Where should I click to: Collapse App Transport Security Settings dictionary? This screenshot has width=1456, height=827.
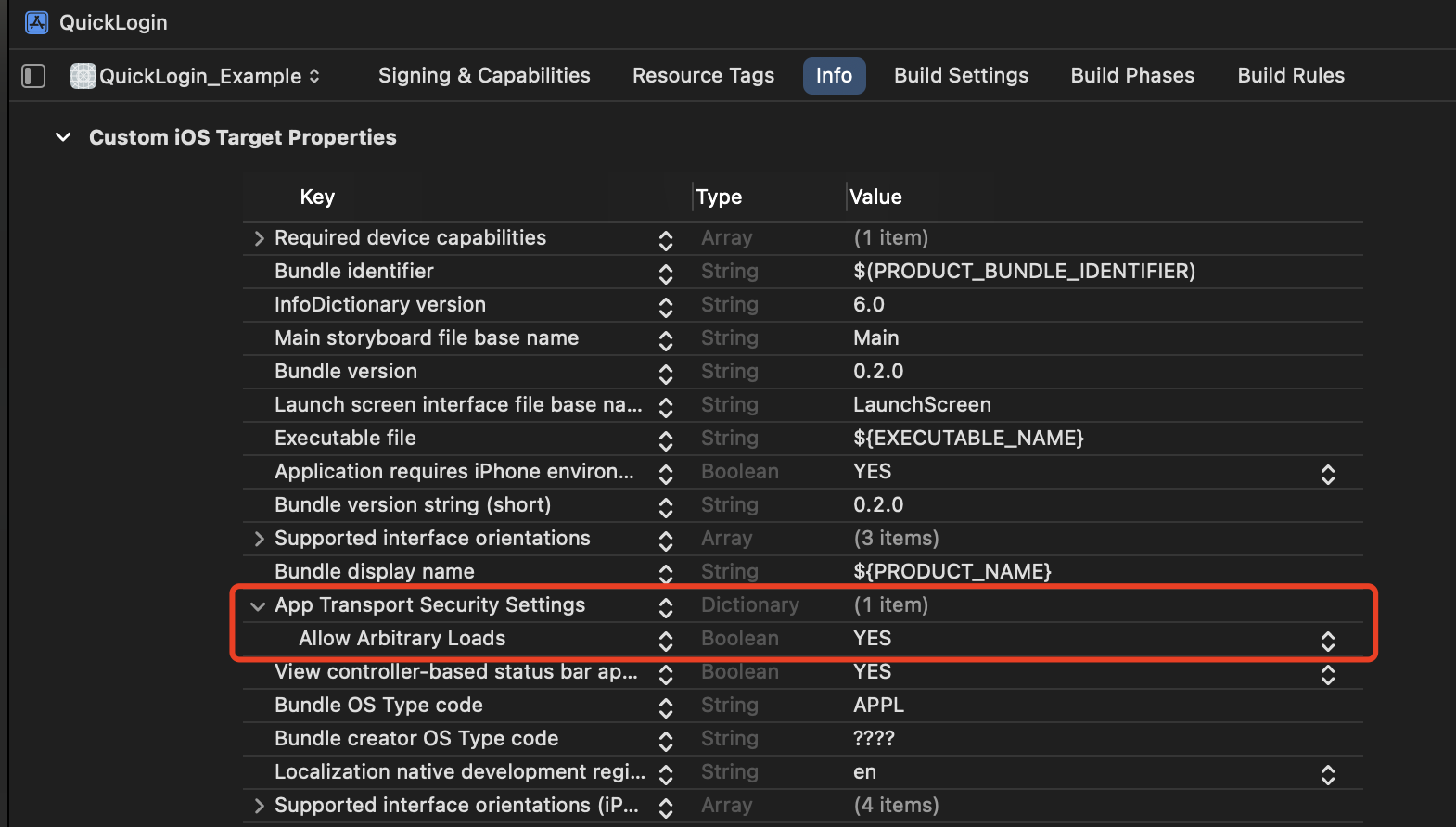pos(258,606)
